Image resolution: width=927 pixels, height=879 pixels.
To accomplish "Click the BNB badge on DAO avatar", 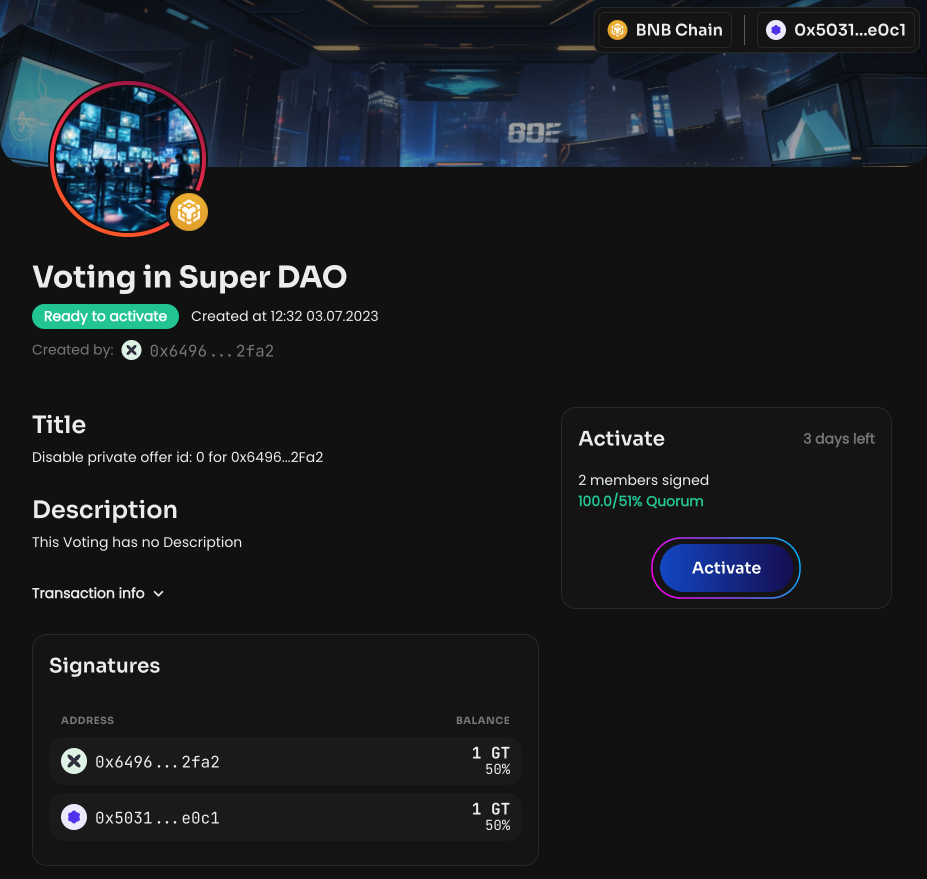I will tap(188, 211).
